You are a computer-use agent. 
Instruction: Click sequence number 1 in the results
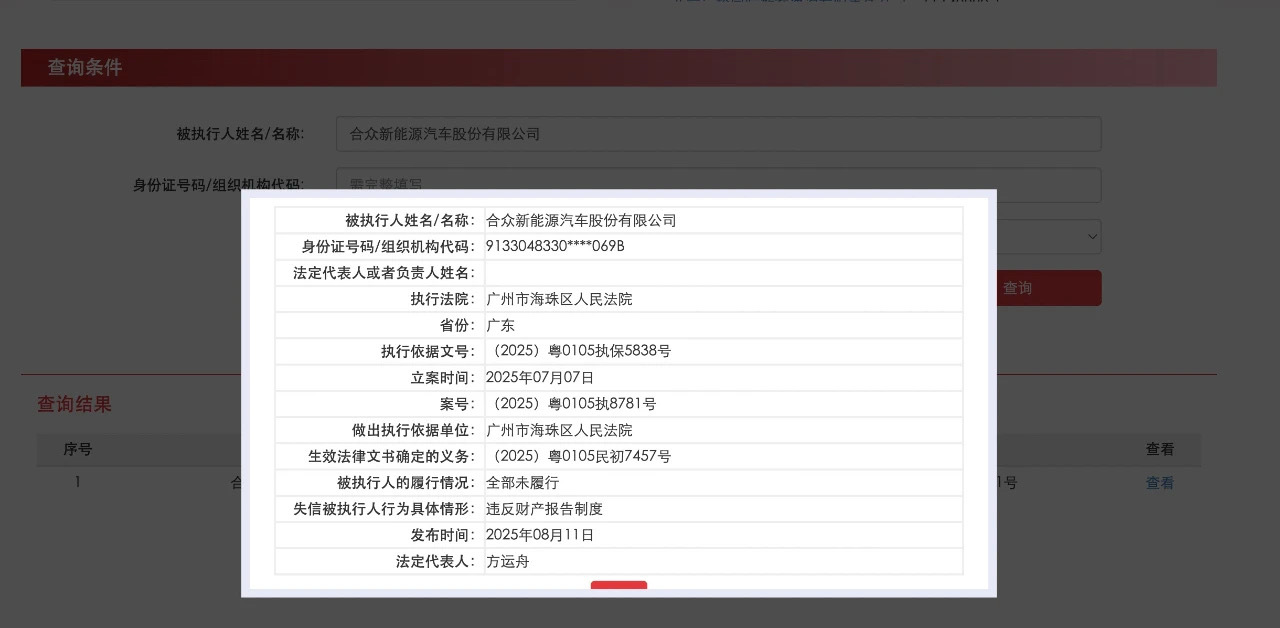pos(78,483)
